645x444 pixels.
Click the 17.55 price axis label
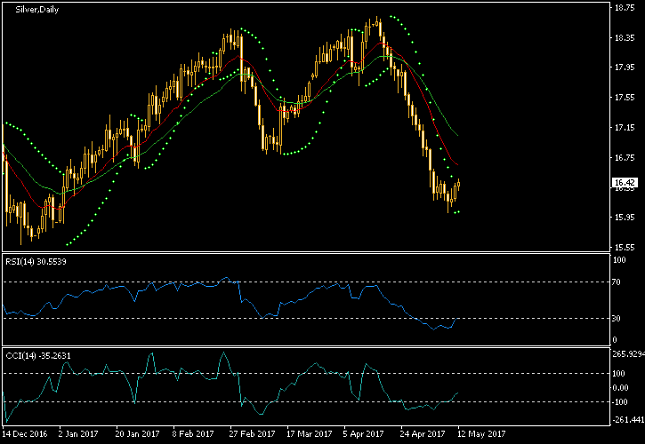tap(624, 98)
